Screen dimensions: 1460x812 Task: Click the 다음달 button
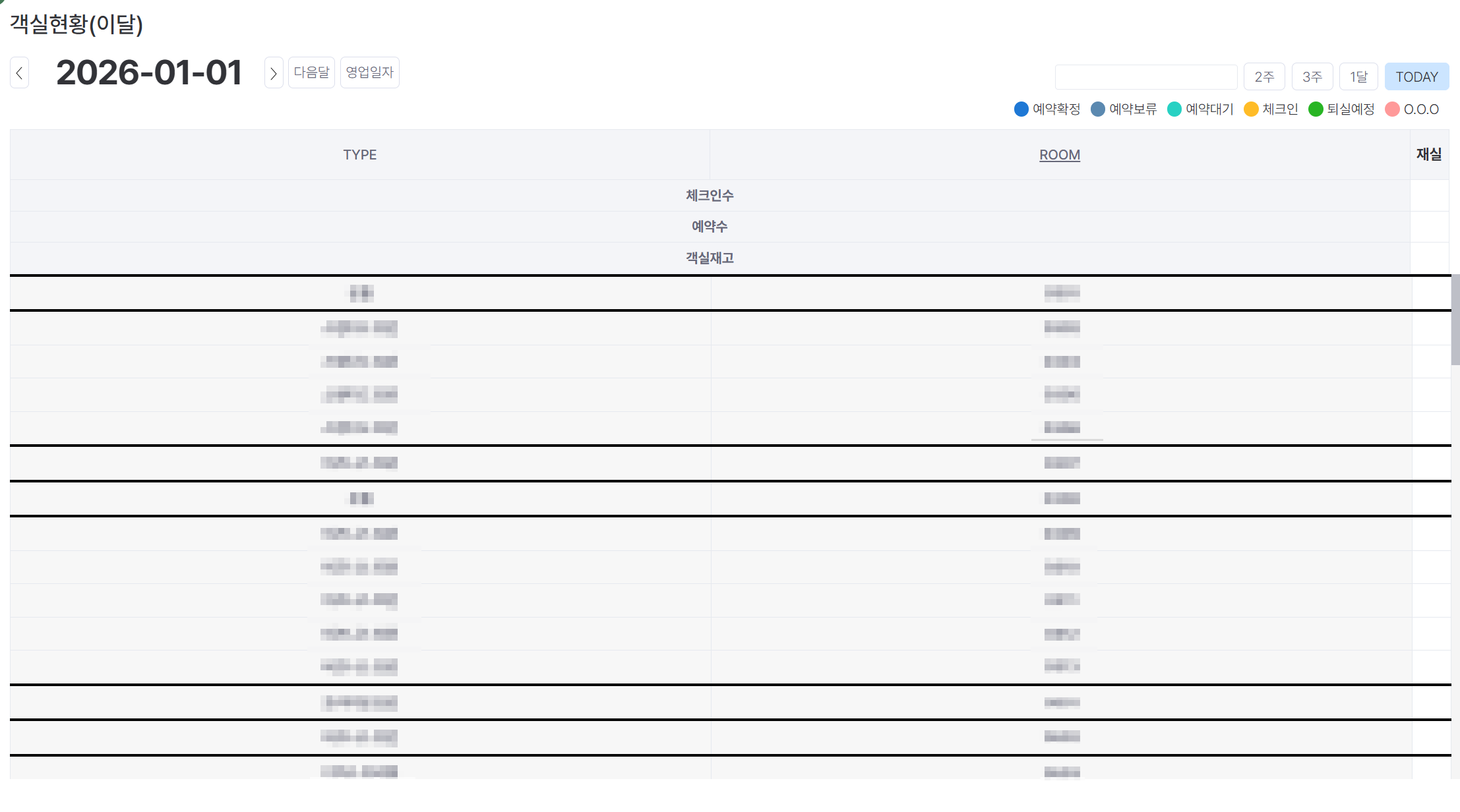(311, 72)
